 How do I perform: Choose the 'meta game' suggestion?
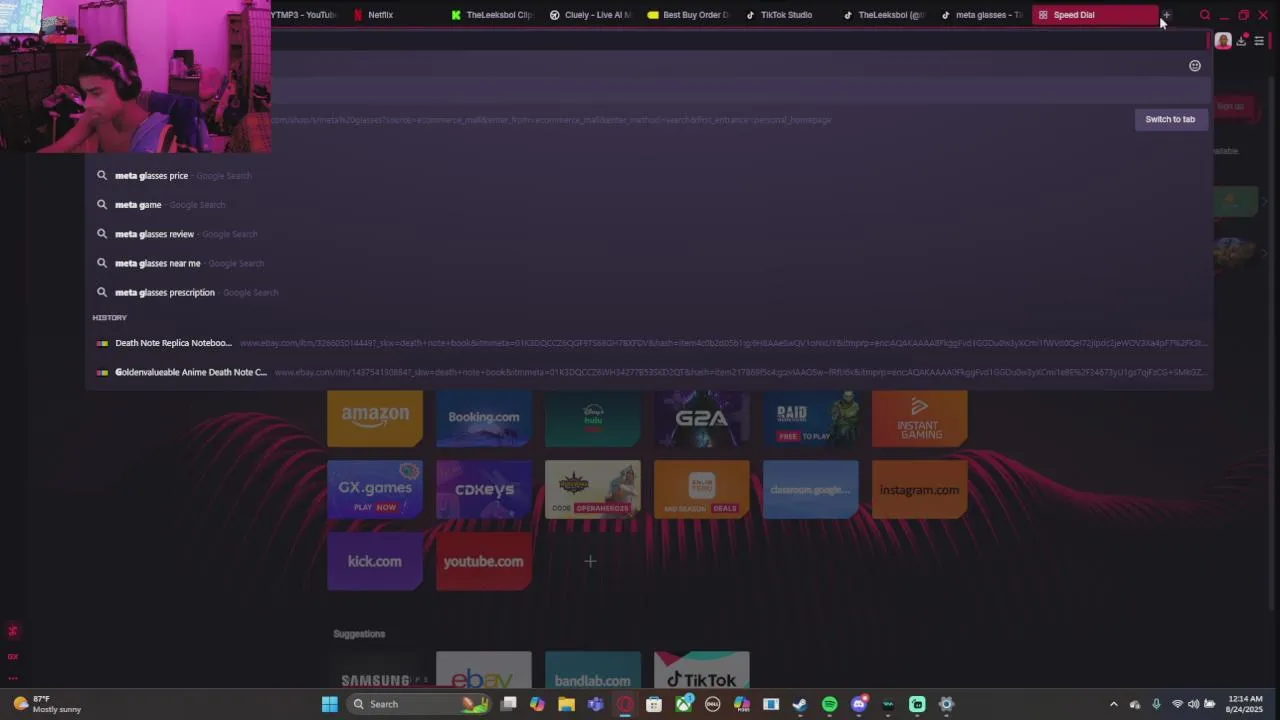pyautogui.click(x=650, y=204)
